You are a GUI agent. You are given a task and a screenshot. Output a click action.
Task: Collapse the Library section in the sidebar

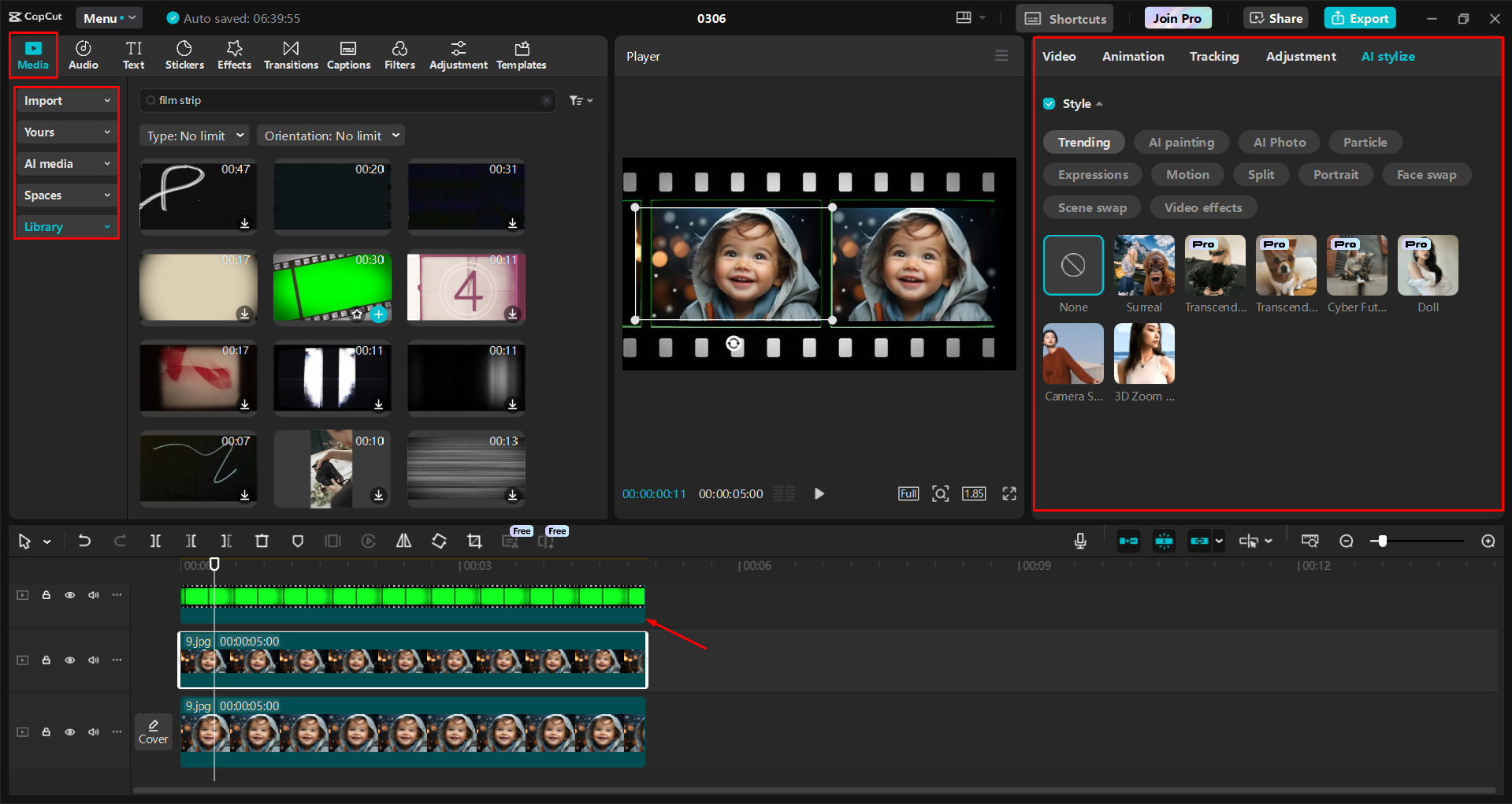107,226
